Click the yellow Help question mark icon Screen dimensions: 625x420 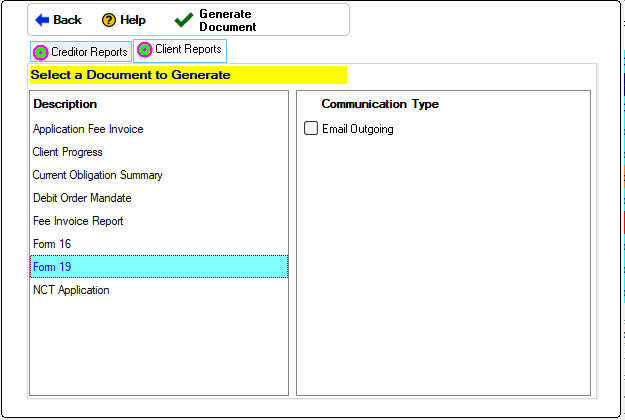(x=109, y=20)
